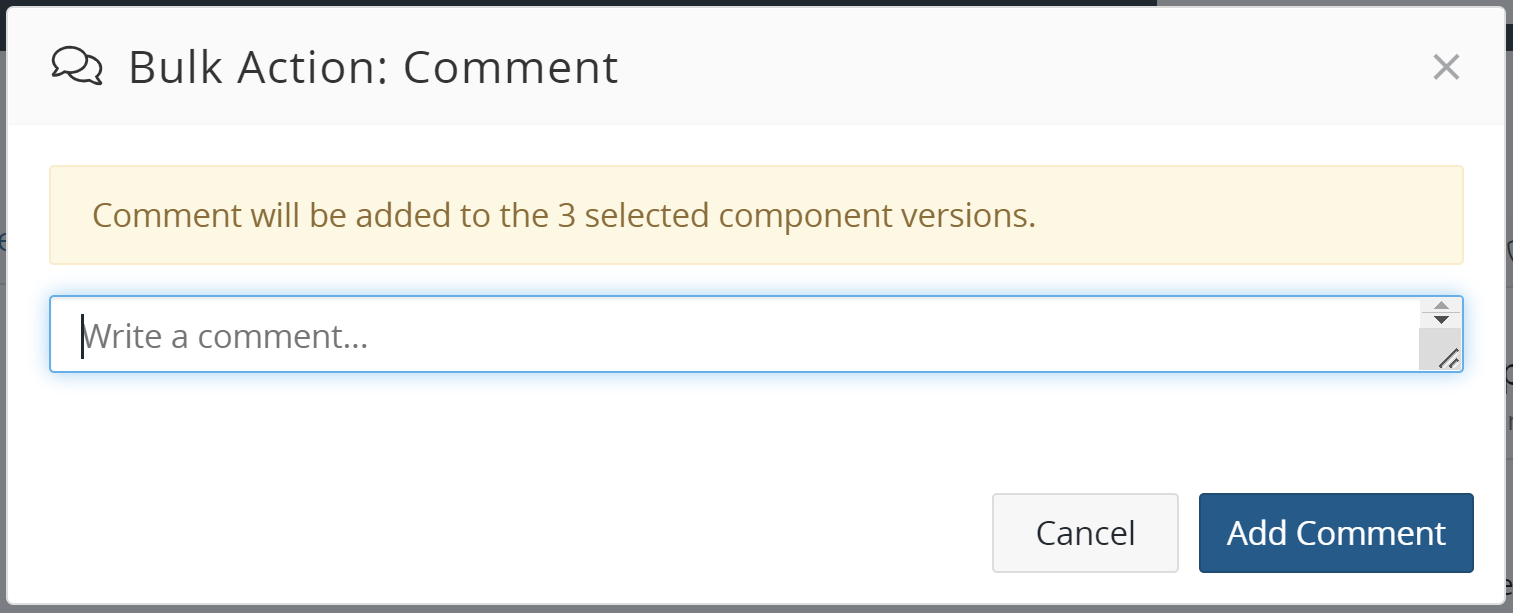Screen dimensions: 1513x613
Task: Click the word Comment in dialog title
Action: coord(511,68)
